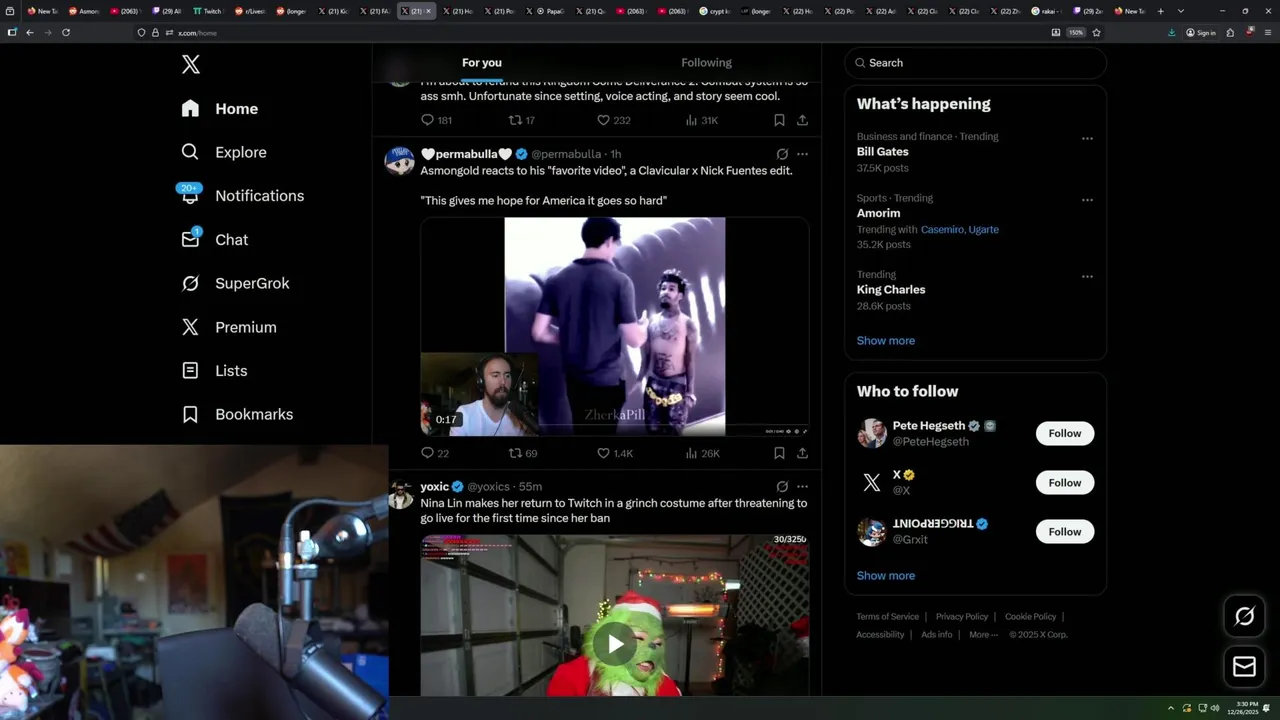Open a new browser tab
This screenshot has width=1280, height=720.
click(x=1160, y=11)
